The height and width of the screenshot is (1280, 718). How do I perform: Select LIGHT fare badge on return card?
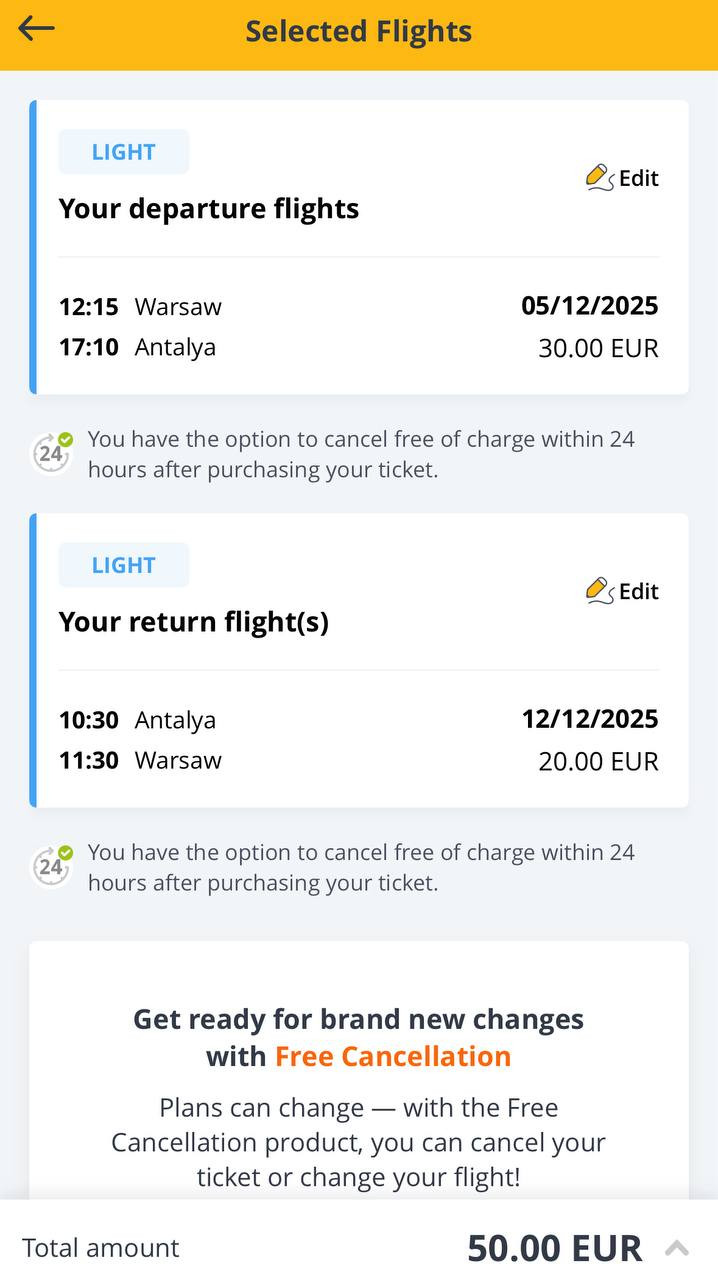pos(123,565)
